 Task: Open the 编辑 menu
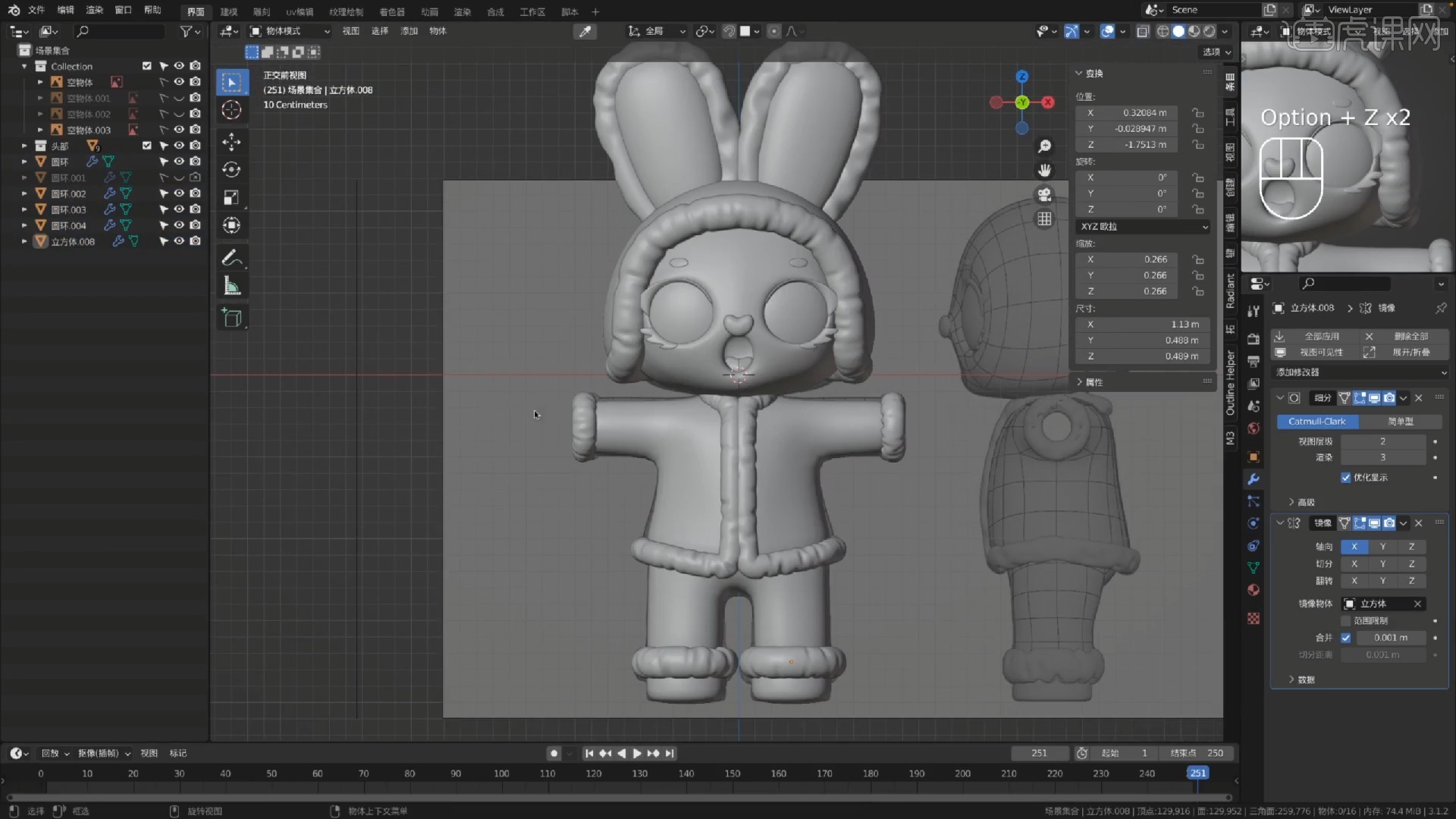tap(66, 10)
